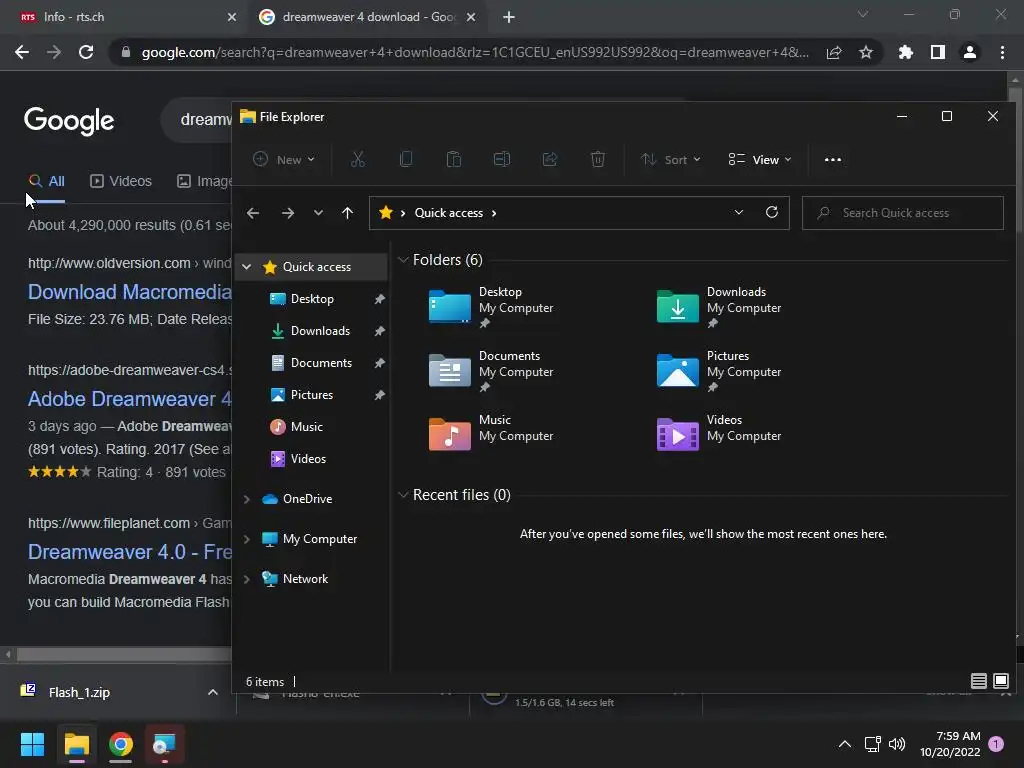1024x768 pixels.
Task: Switch to large thumbnails view layout icon
Action: (1000, 681)
